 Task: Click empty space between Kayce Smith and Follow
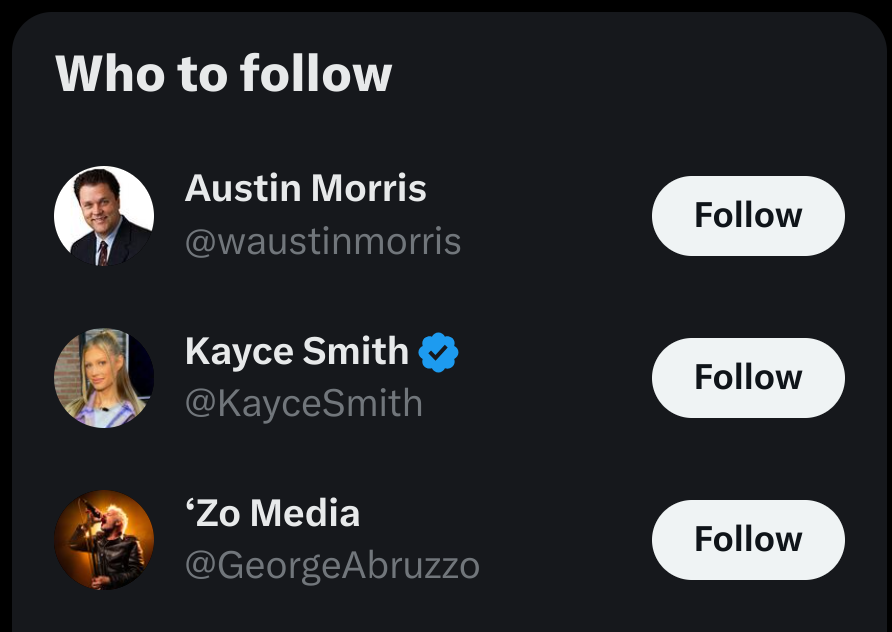pos(555,378)
